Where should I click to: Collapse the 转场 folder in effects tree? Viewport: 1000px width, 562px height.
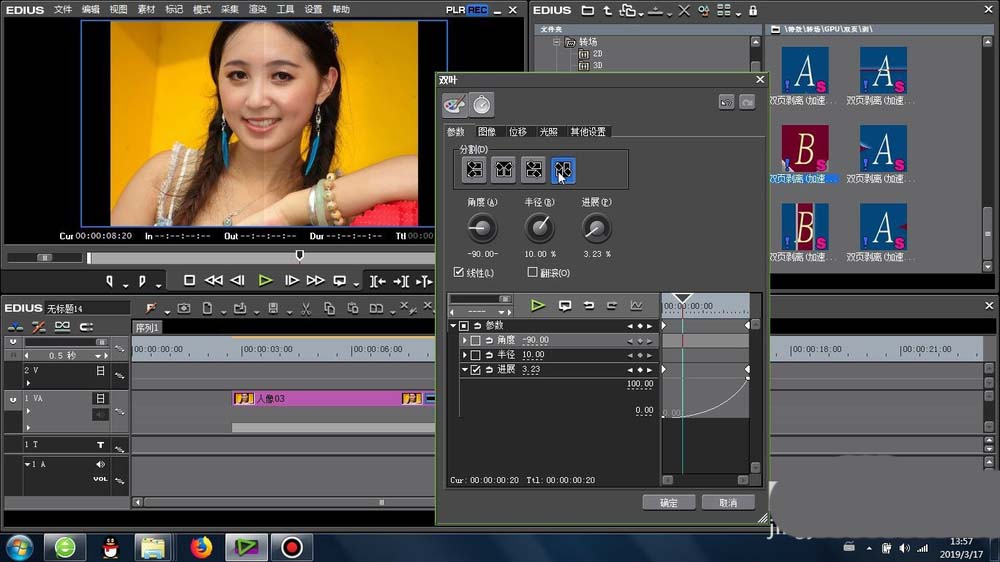tap(556, 42)
